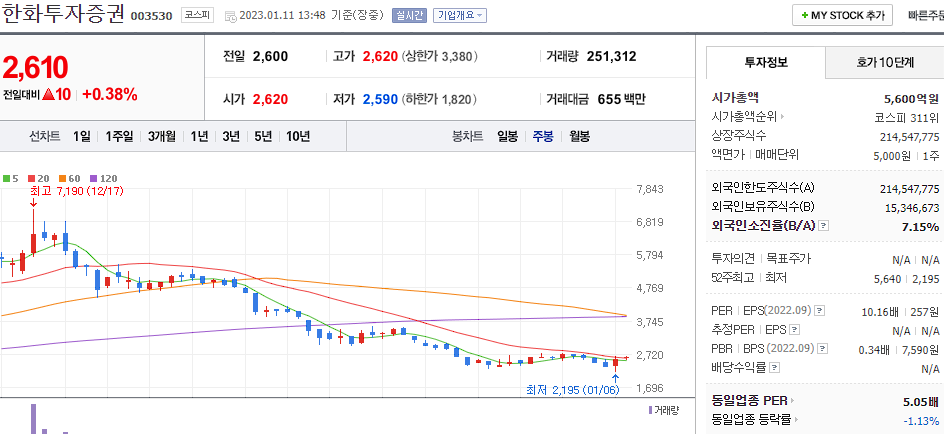
Task: Open help icon next to 추정PER EPS
Action: point(795,330)
